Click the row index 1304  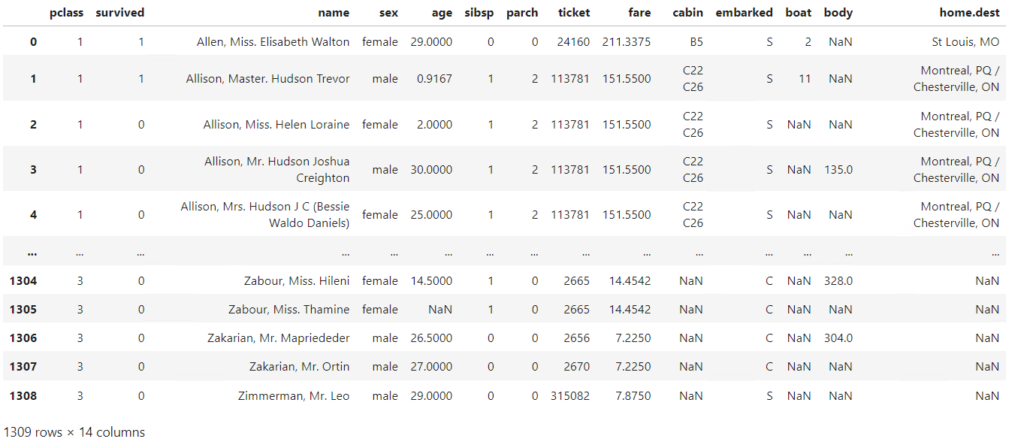click(x=21, y=282)
